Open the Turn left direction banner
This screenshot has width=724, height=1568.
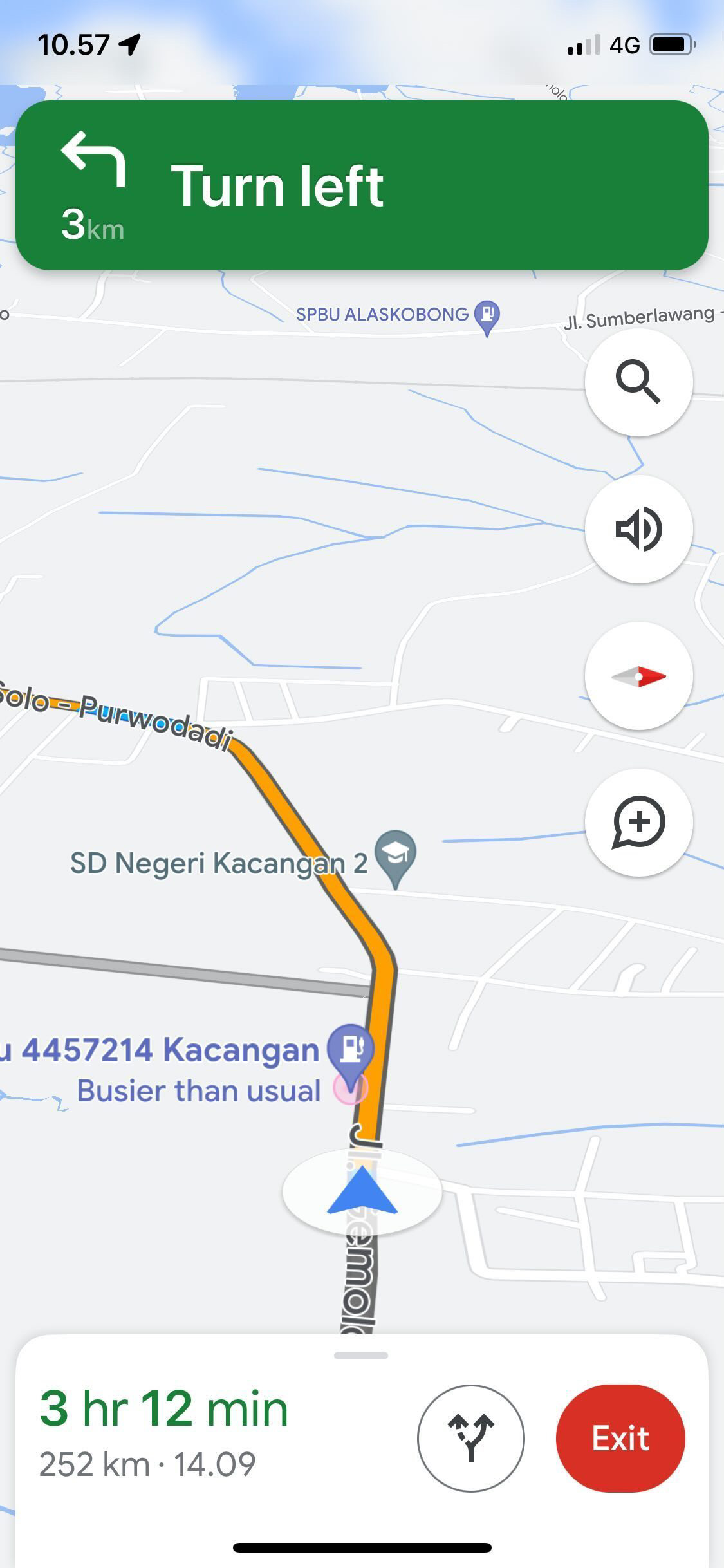click(x=362, y=185)
